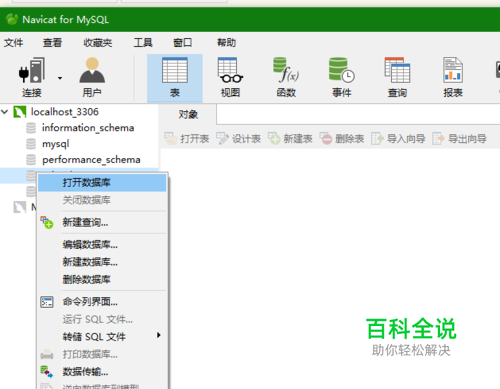Collapse the localhost_3306 connection tree
This screenshot has height=389, width=500.
pos(5,112)
